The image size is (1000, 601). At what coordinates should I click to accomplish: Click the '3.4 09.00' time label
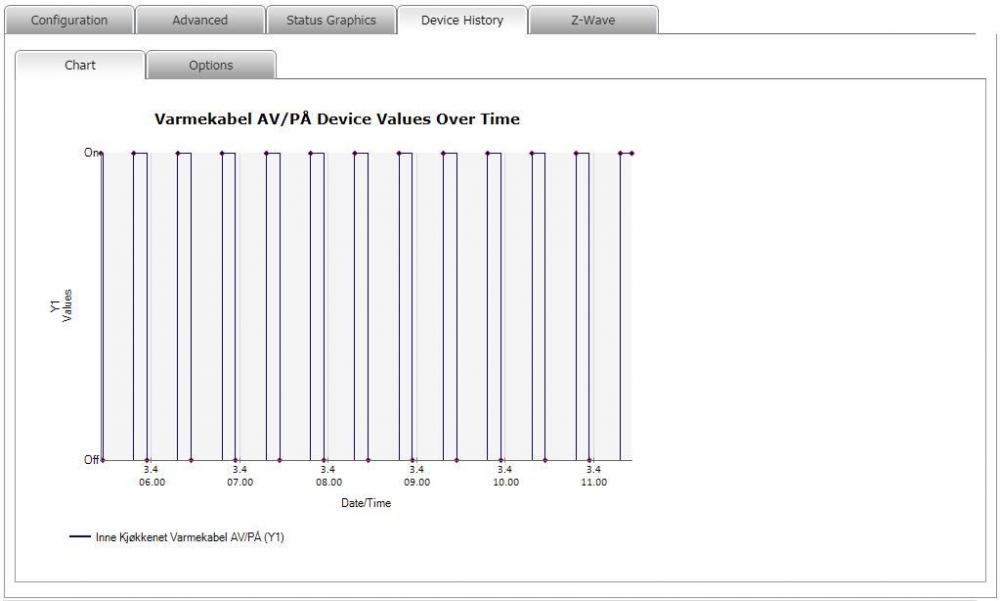[x=416, y=476]
